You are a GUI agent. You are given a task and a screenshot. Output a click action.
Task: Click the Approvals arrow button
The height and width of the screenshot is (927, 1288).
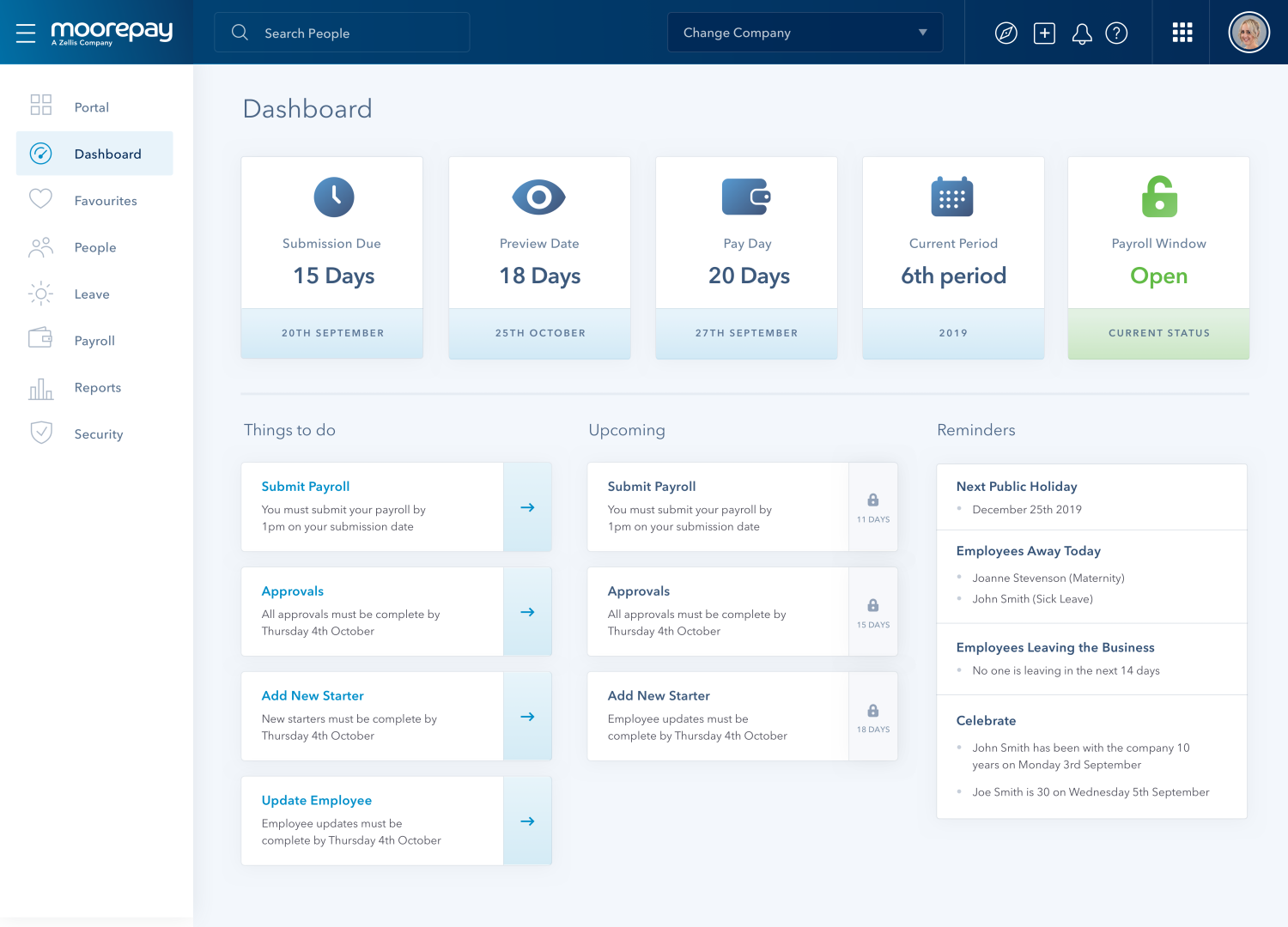527,612
